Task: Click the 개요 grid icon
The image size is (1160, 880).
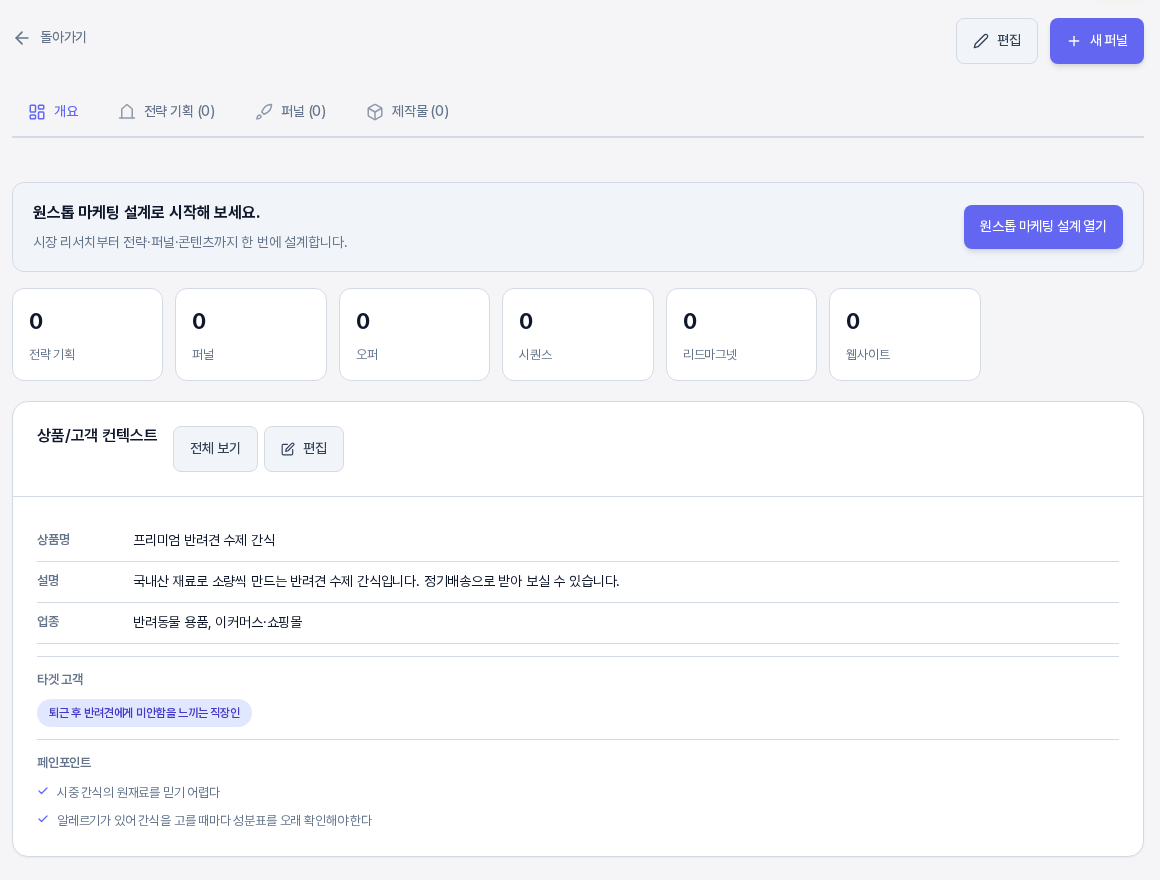Action: click(37, 112)
